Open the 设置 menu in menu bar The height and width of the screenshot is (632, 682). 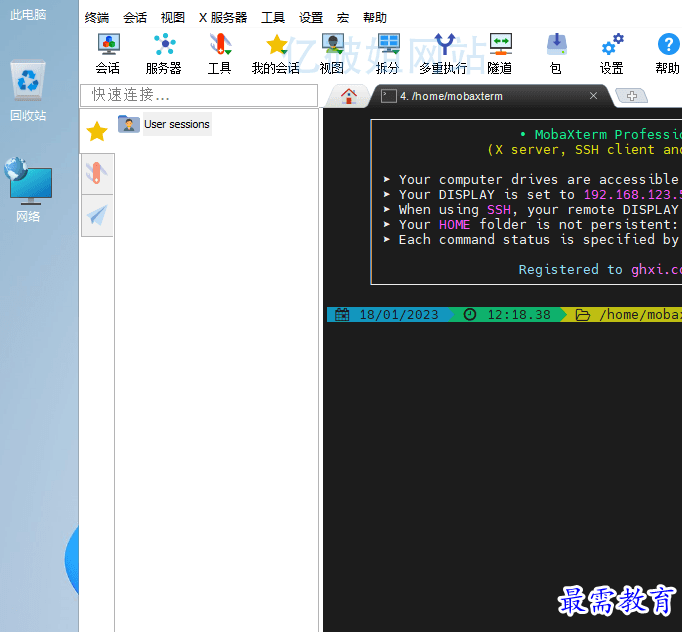click(x=311, y=18)
